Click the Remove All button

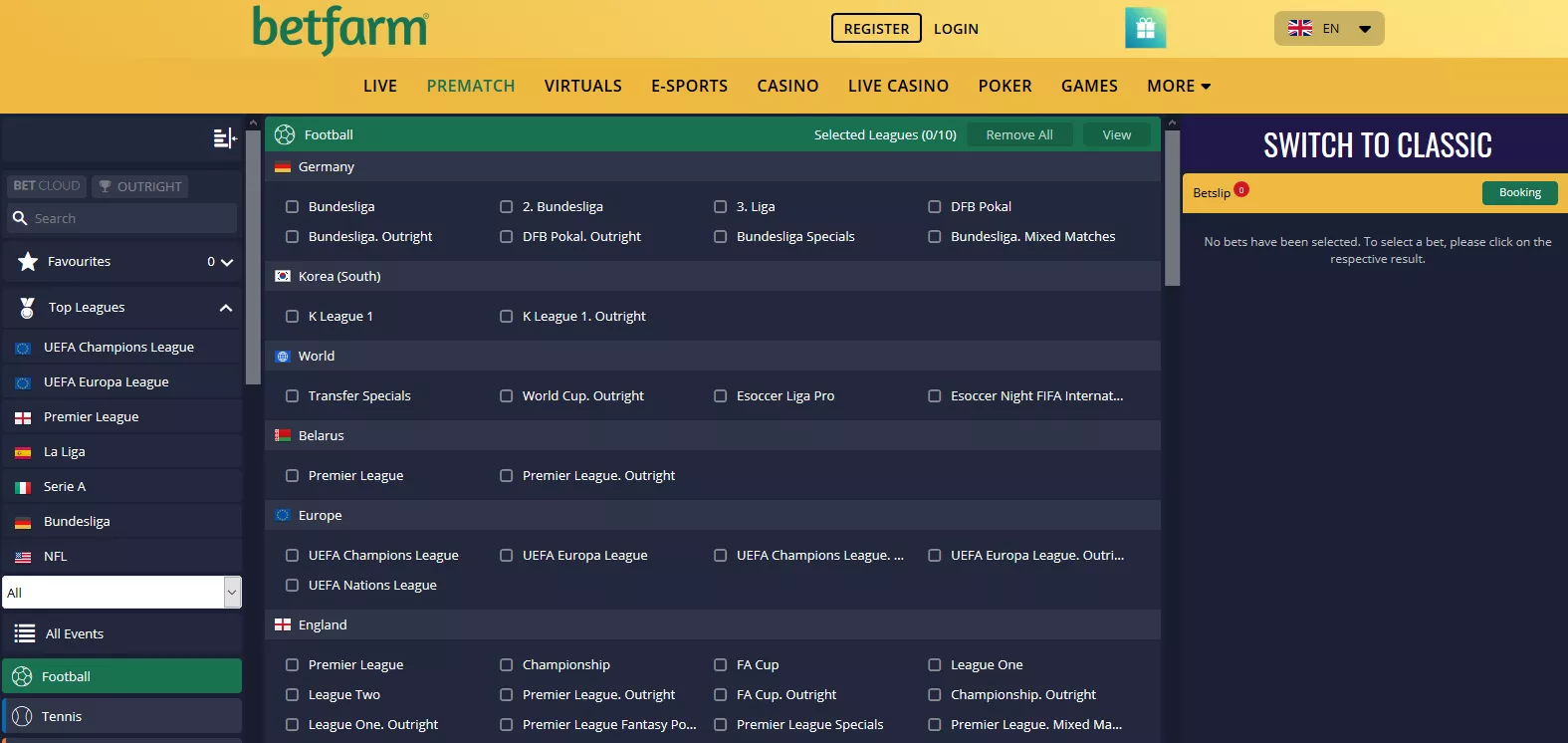(1019, 134)
